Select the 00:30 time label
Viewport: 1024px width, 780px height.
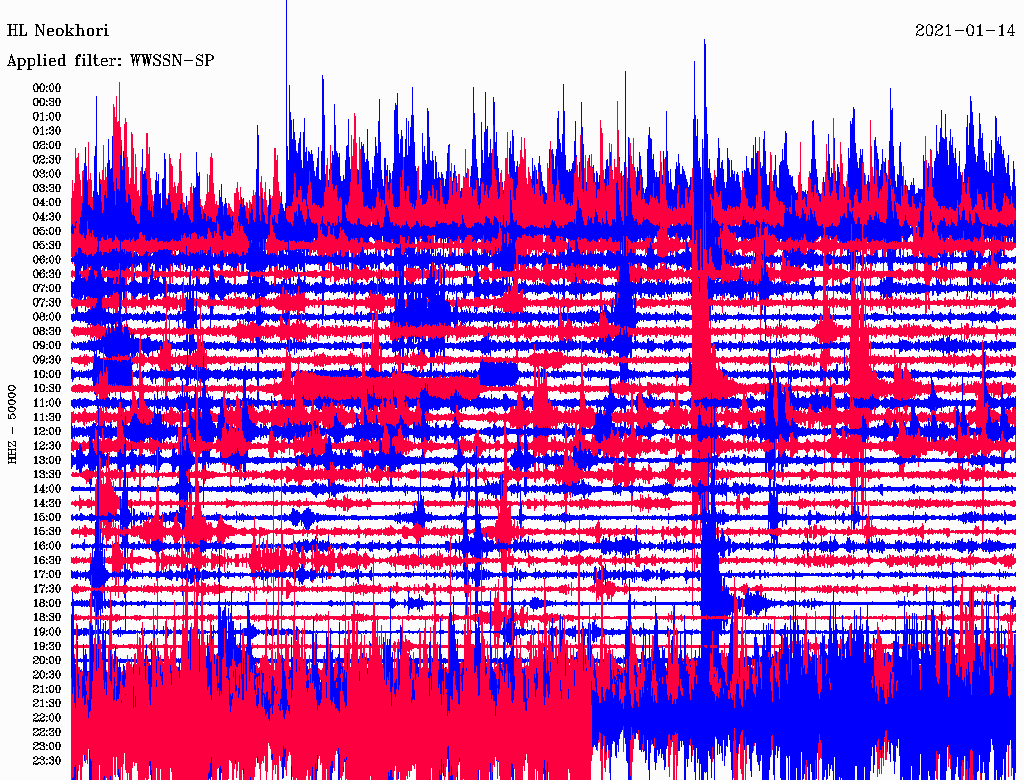(x=46, y=102)
